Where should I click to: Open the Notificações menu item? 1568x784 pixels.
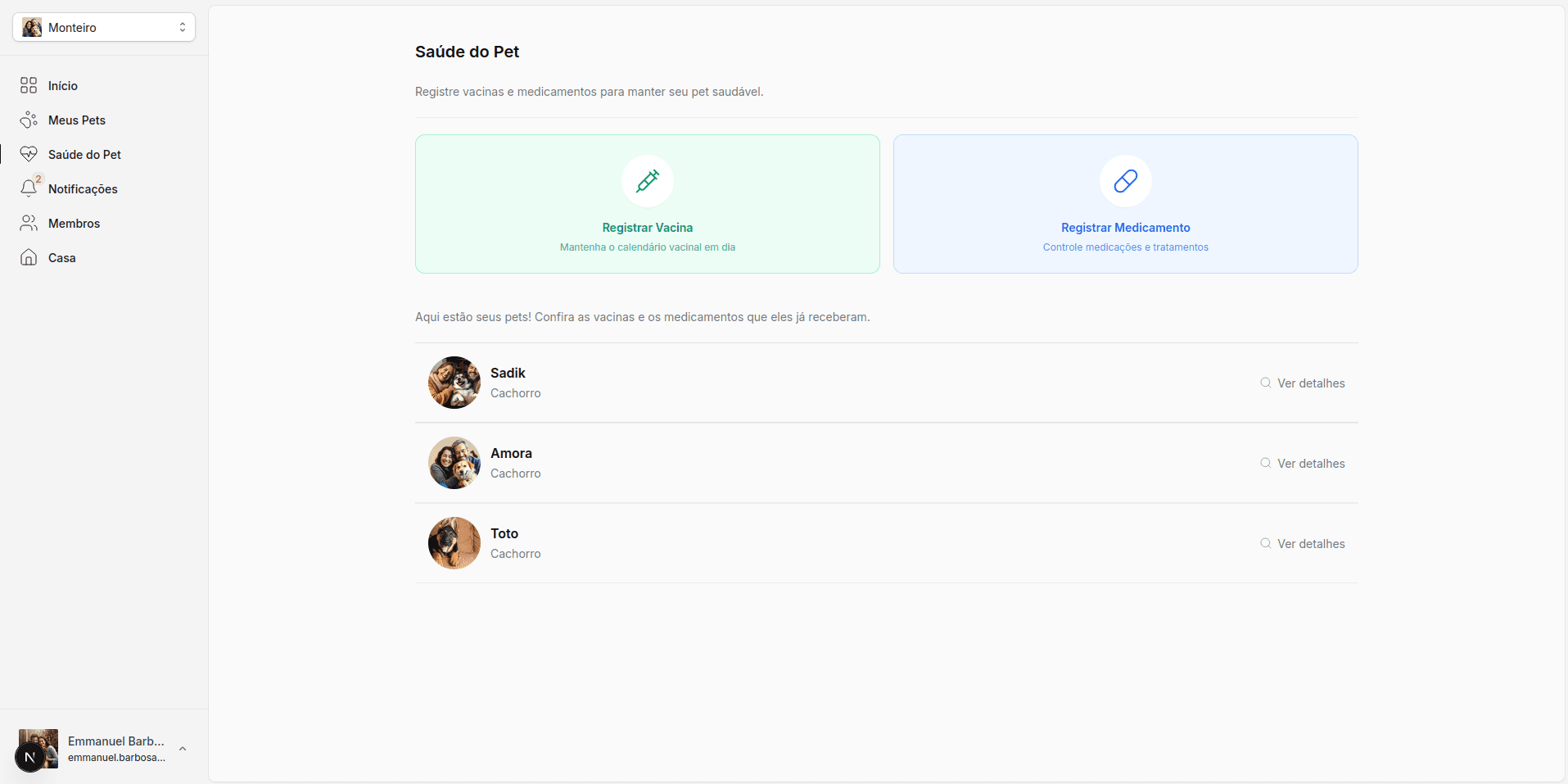[83, 188]
